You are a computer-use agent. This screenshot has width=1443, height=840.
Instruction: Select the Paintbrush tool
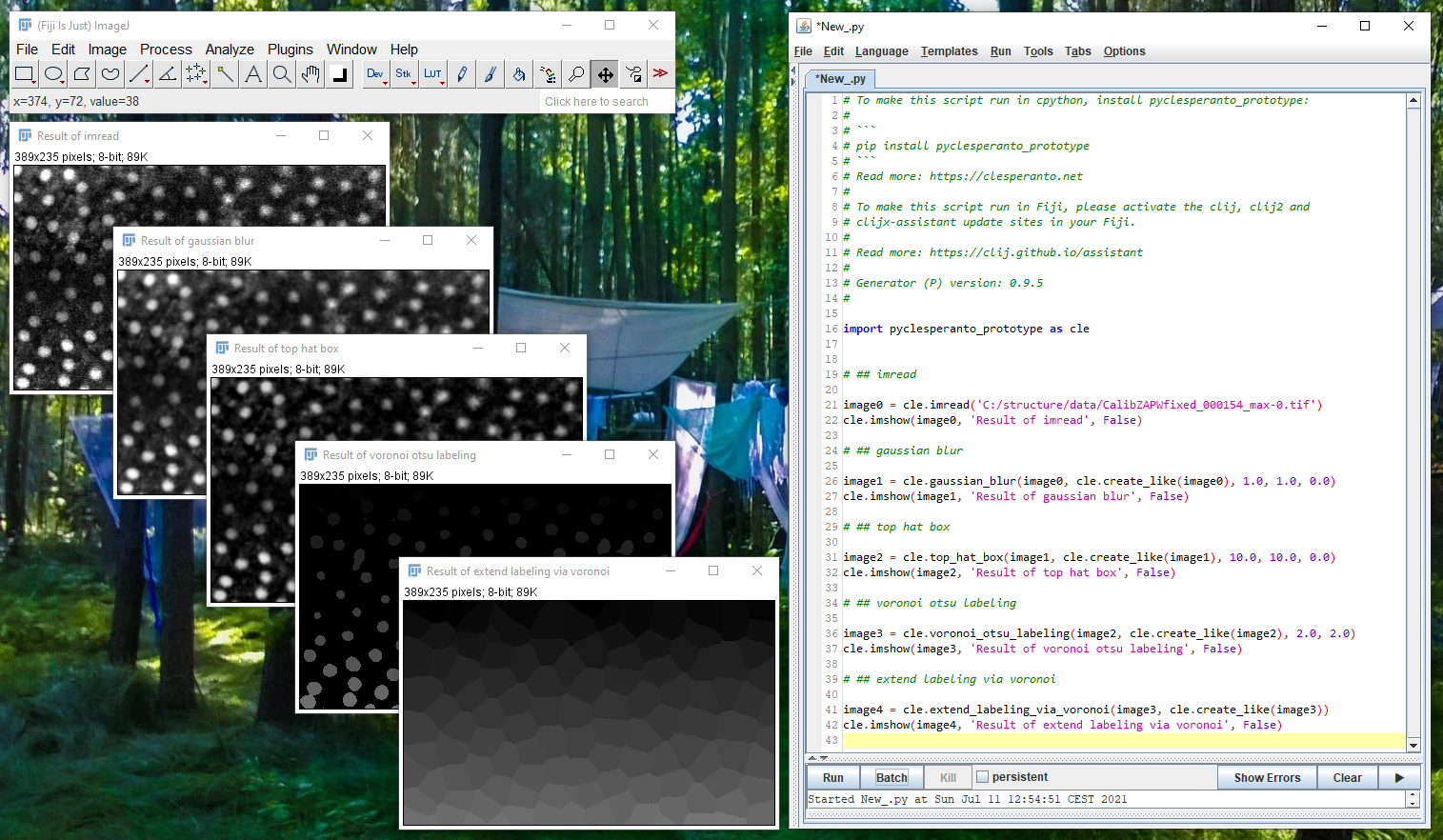[491, 73]
